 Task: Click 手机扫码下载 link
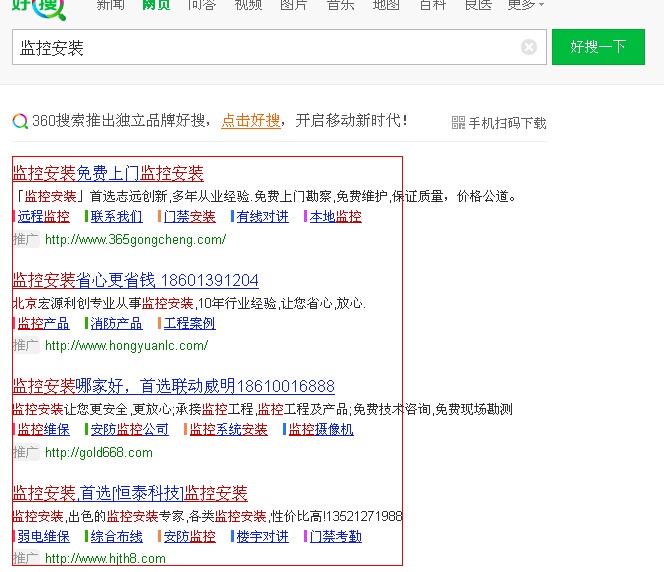507,123
